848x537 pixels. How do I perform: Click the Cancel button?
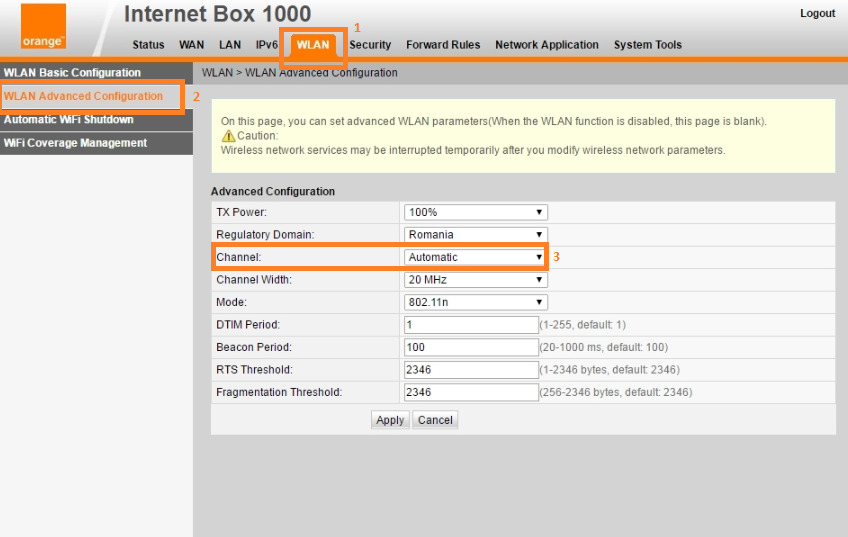tap(435, 420)
